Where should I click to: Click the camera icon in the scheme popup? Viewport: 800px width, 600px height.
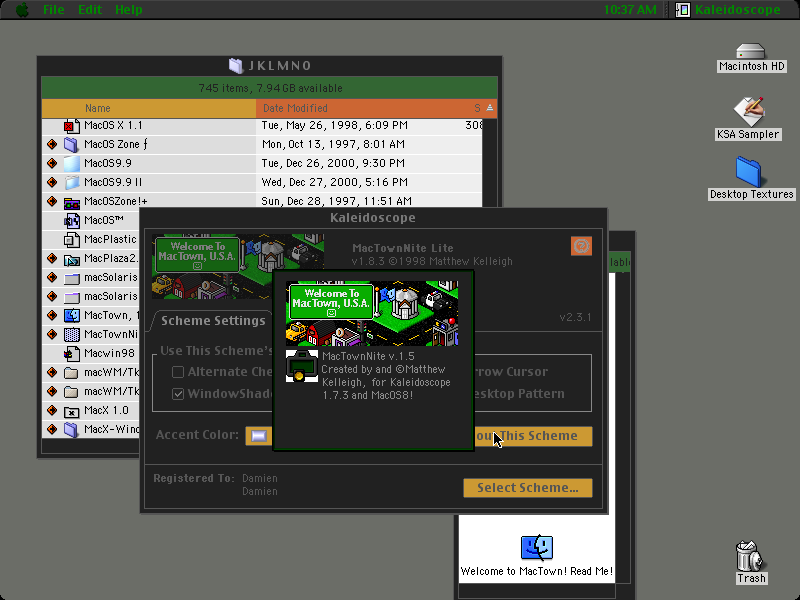[302, 366]
